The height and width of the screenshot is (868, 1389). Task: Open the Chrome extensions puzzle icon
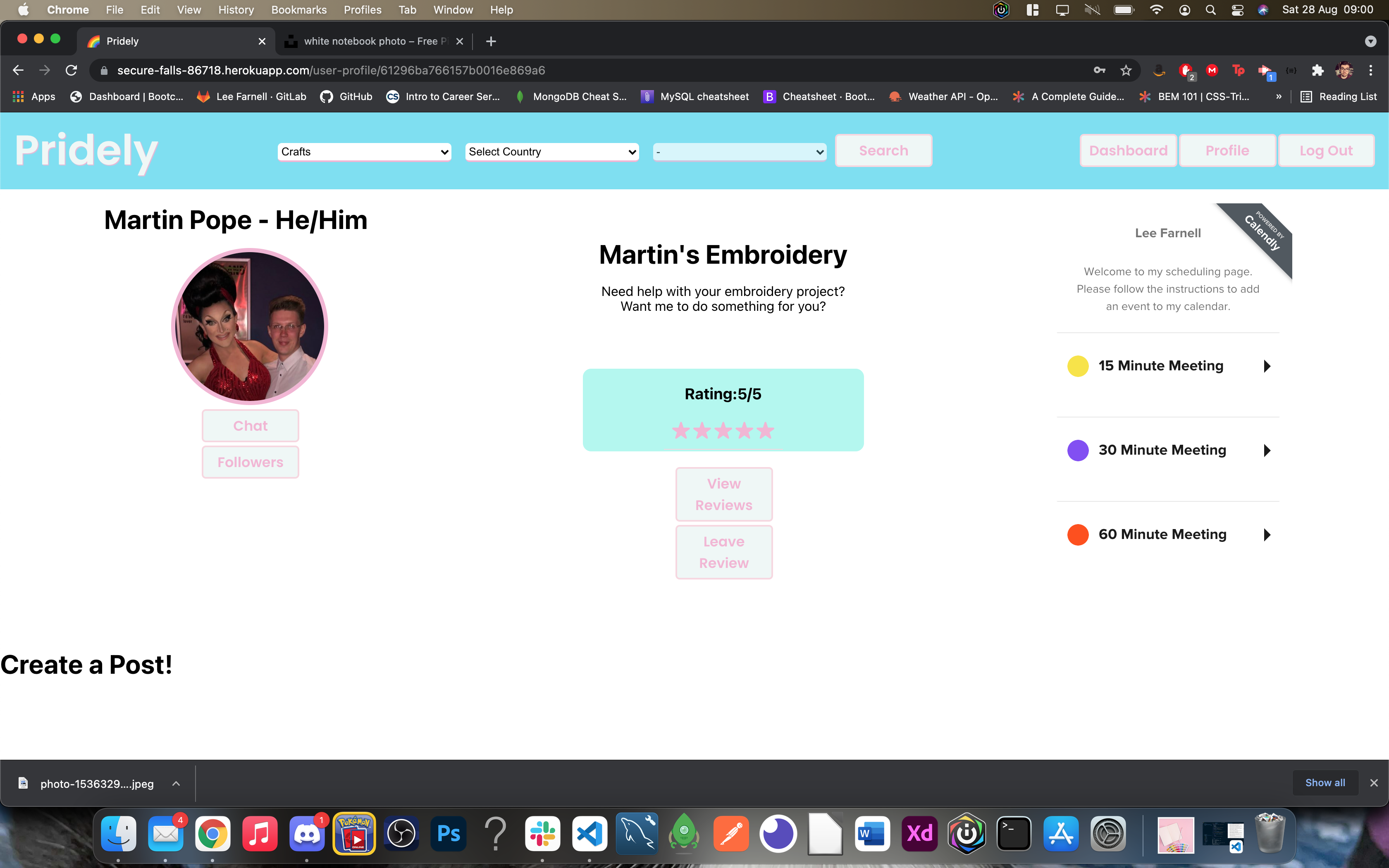[1317, 70]
